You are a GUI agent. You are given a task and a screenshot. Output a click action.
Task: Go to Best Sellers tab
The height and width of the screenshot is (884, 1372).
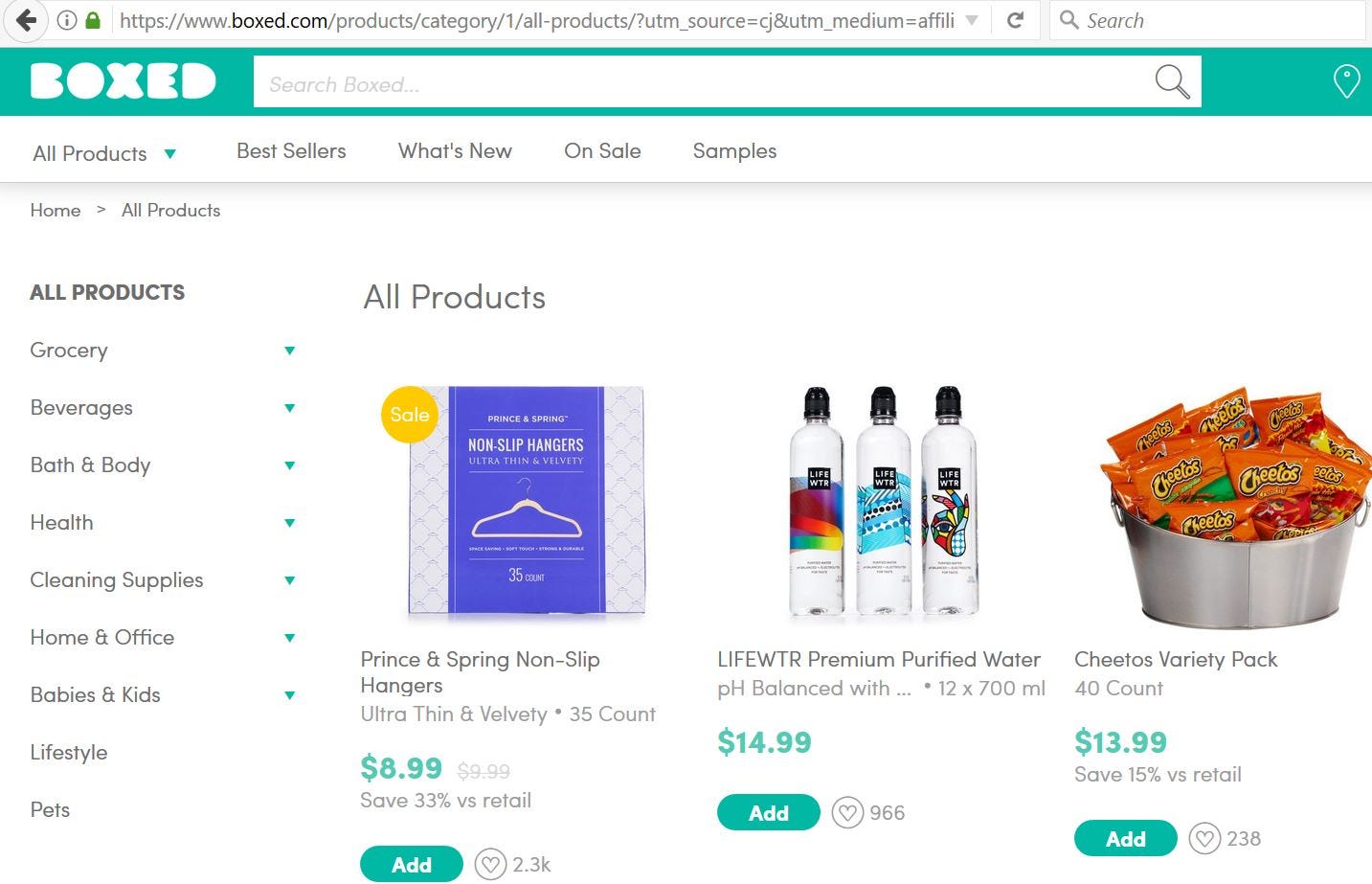(x=291, y=151)
